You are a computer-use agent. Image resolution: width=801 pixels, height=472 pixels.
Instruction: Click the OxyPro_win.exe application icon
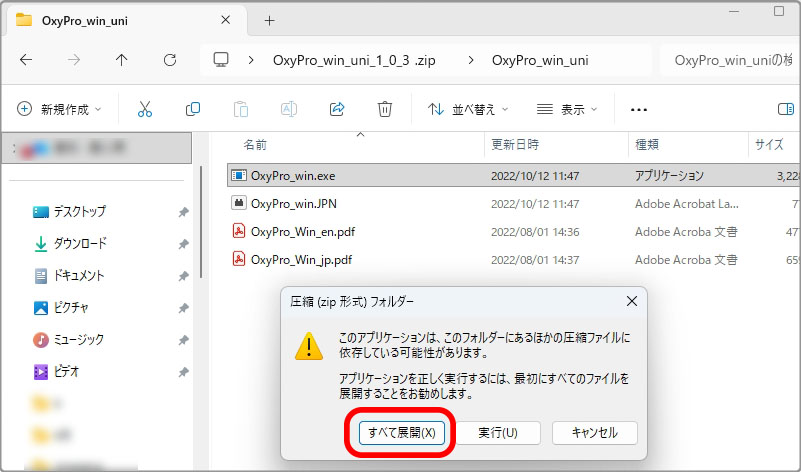coord(239,175)
